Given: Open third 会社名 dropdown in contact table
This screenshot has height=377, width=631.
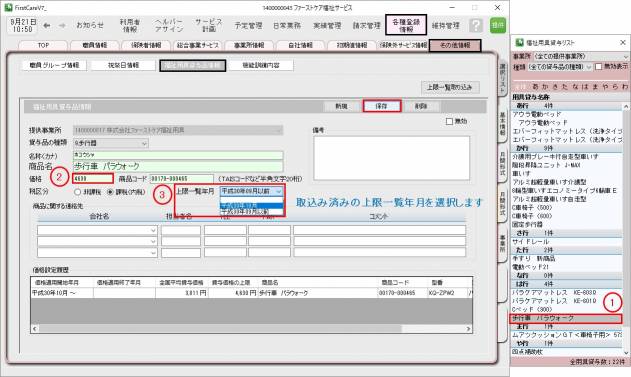Looking at the screenshot, I should tap(97, 253).
